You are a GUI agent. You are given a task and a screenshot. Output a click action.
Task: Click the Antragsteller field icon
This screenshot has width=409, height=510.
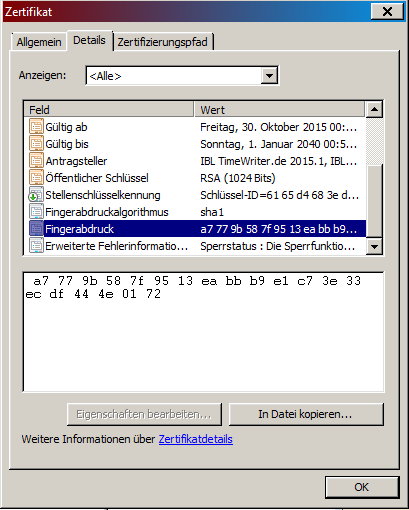[x=36, y=161]
